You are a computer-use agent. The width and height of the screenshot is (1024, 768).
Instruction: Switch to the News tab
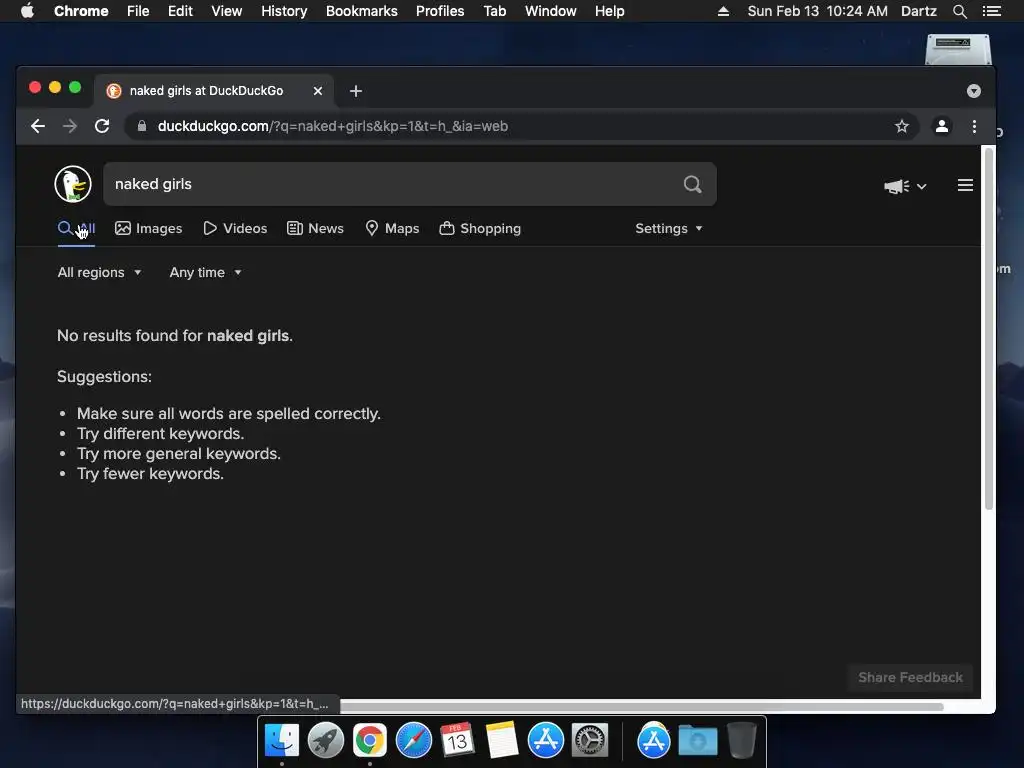click(315, 229)
